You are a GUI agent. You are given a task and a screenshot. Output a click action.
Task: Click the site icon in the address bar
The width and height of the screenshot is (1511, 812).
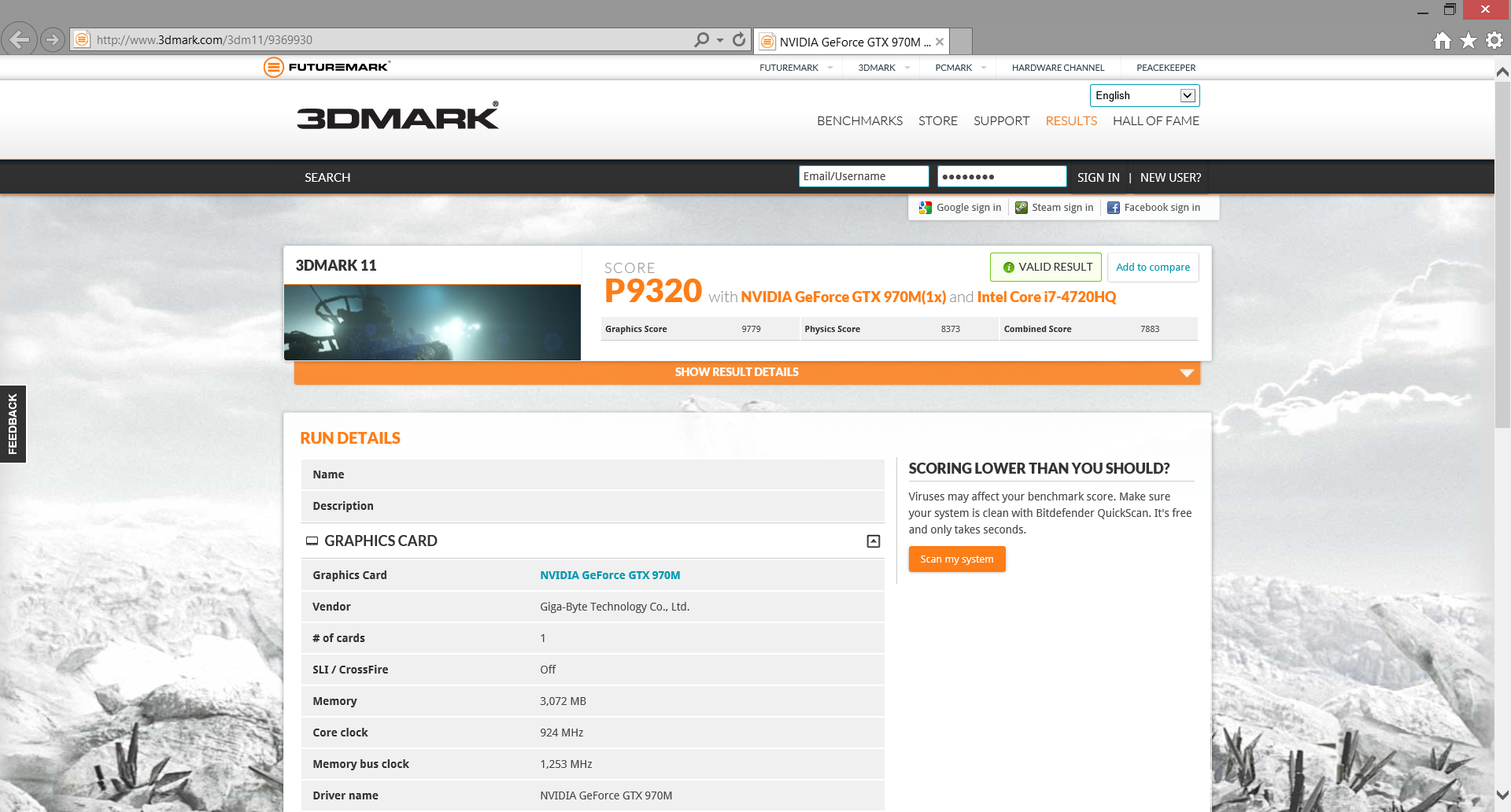pyautogui.click(x=82, y=39)
